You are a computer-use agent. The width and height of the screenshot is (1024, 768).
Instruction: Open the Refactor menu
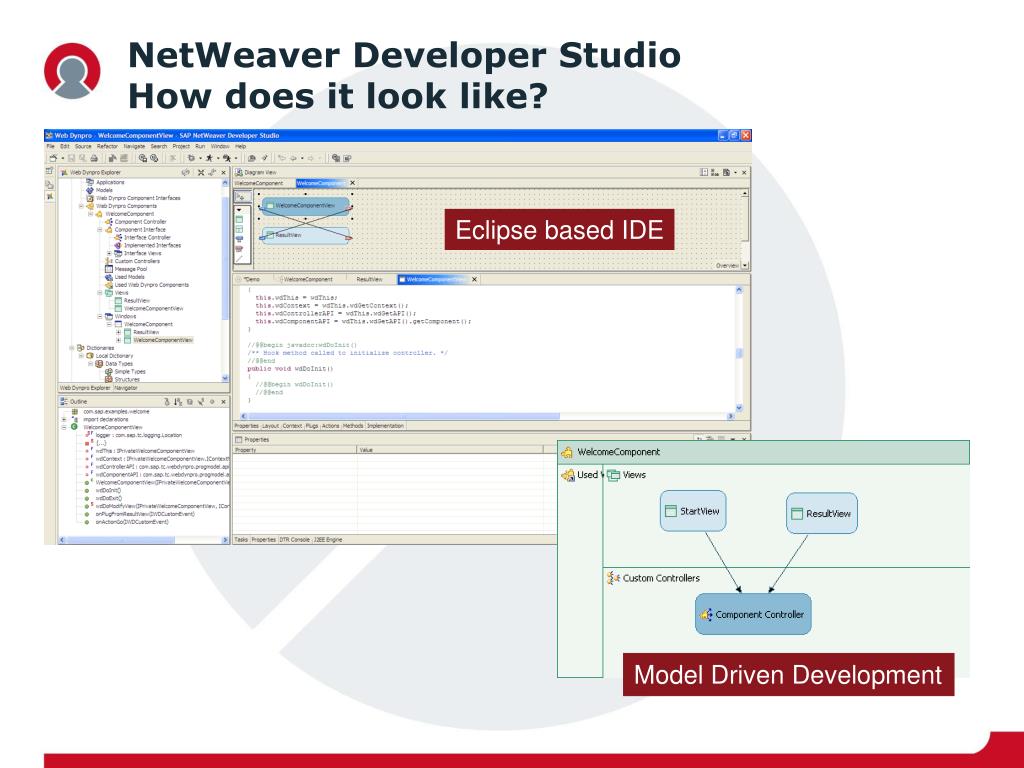coord(107,146)
